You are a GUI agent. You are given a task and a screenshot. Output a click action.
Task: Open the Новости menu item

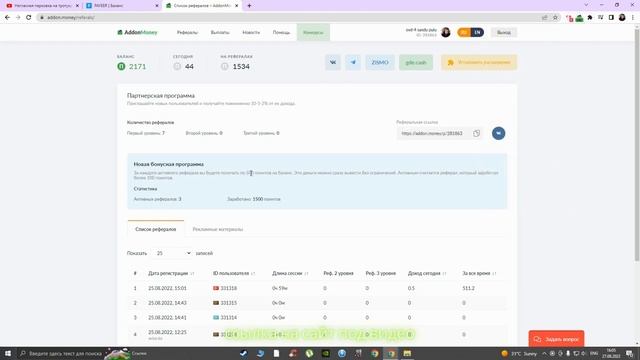(x=251, y=32)
